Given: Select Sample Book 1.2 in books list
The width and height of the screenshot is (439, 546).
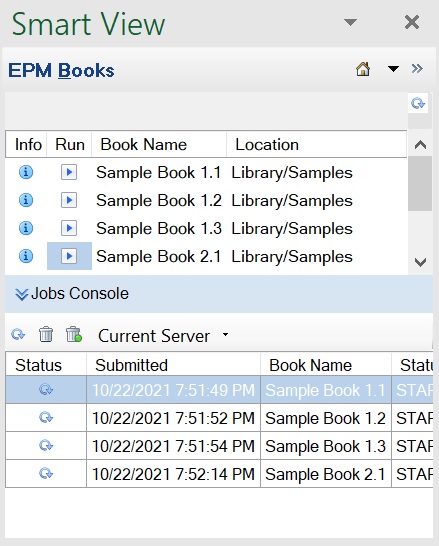Looking at the screenshot, I should pos(159,201).
